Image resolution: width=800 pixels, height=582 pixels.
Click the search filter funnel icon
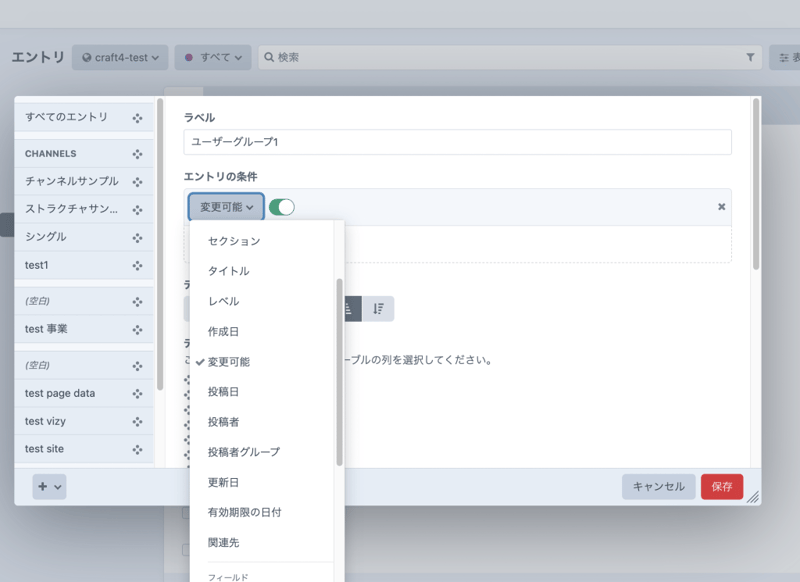point(750,58)
